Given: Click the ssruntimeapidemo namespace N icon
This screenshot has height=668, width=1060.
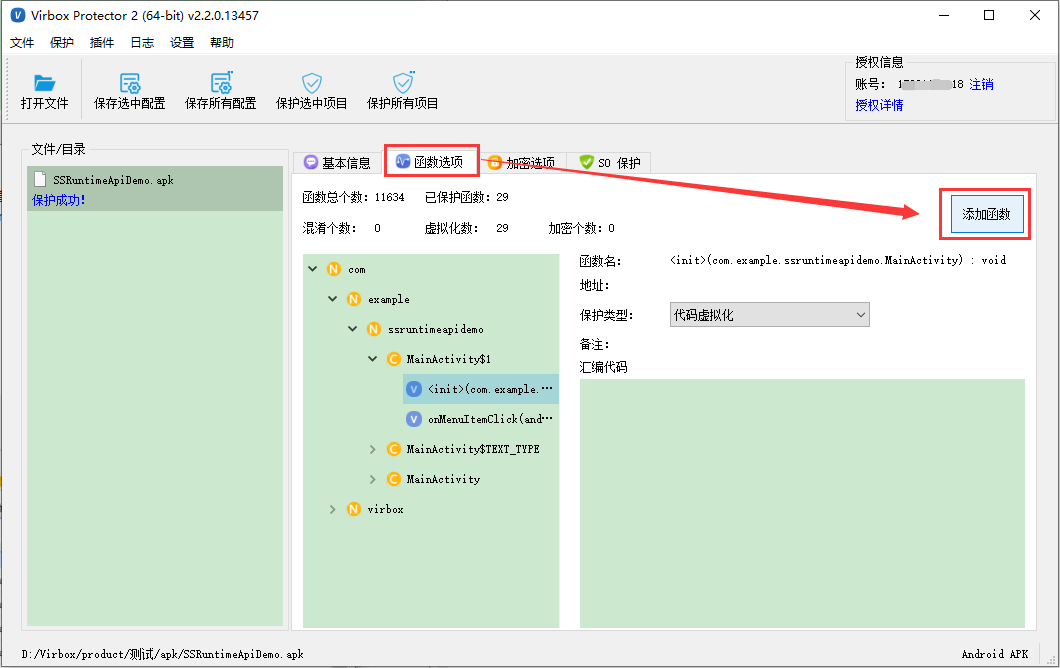Looking at the screenshot, I should click(374, 329).
